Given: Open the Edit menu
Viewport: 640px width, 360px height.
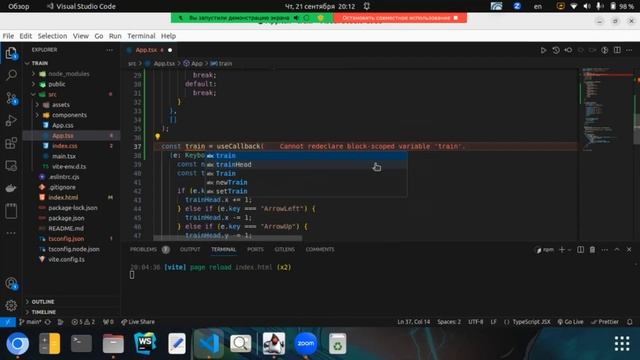Looking at the screenshot, I should (x=25, y=36).
